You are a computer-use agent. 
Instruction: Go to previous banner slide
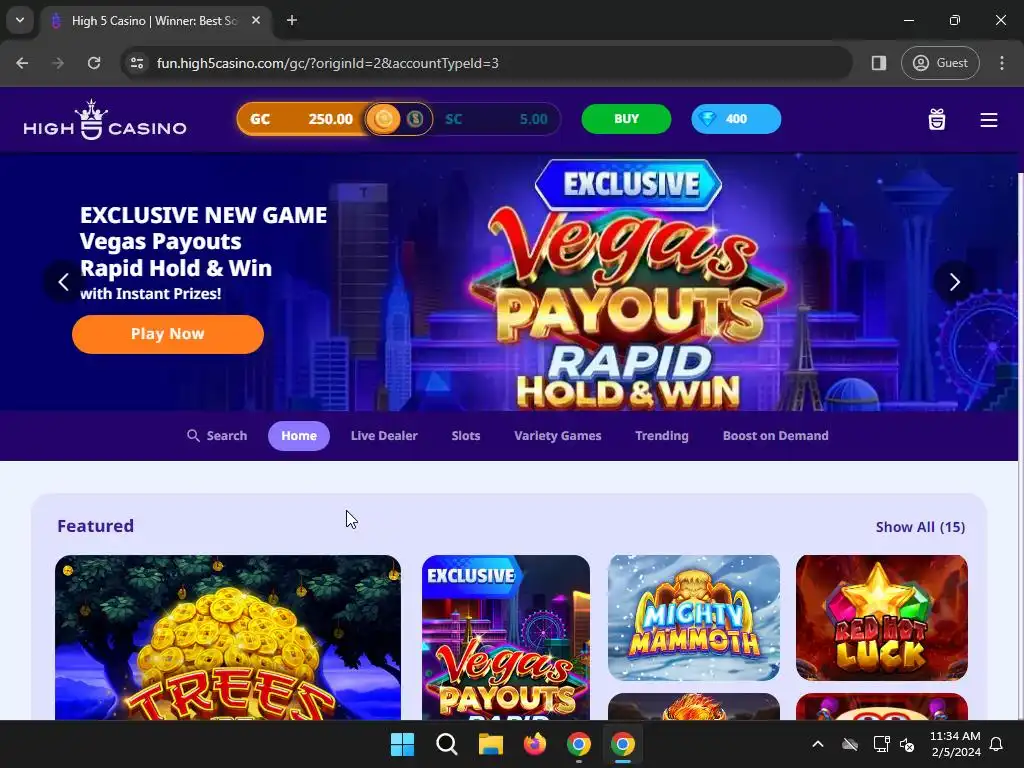pos(63,281)
